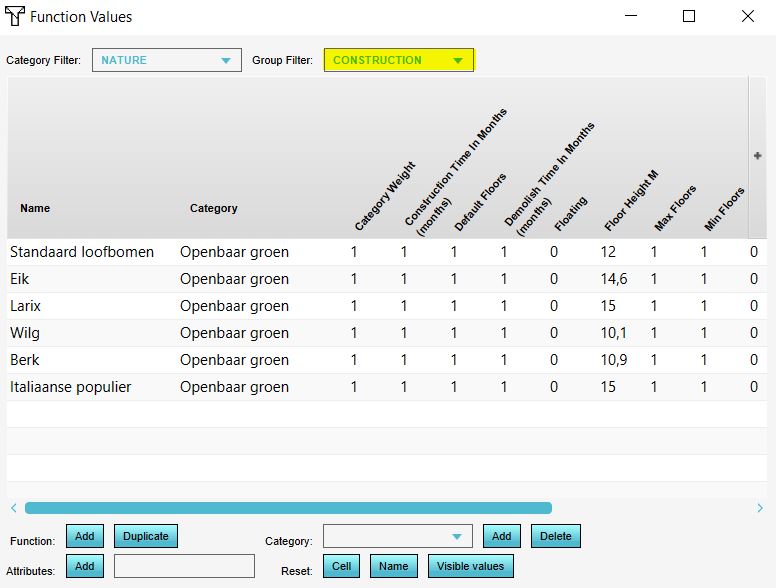Viewport: 776px width, 588px height.
Task: Click the Attributes text input field
Action: 184,566
